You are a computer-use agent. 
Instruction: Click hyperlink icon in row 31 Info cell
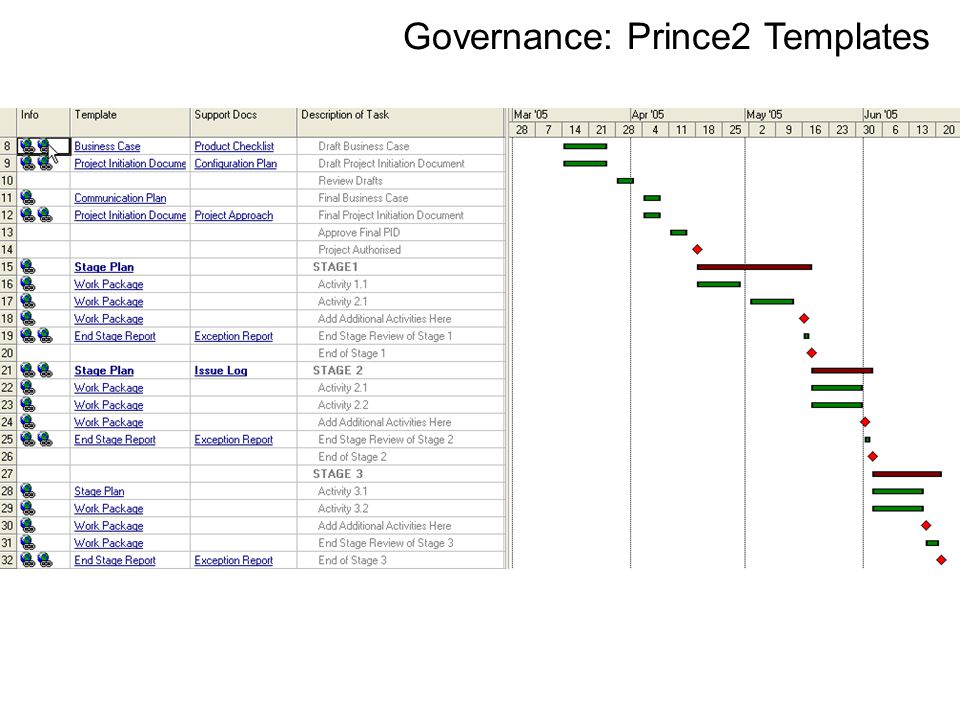28,542
